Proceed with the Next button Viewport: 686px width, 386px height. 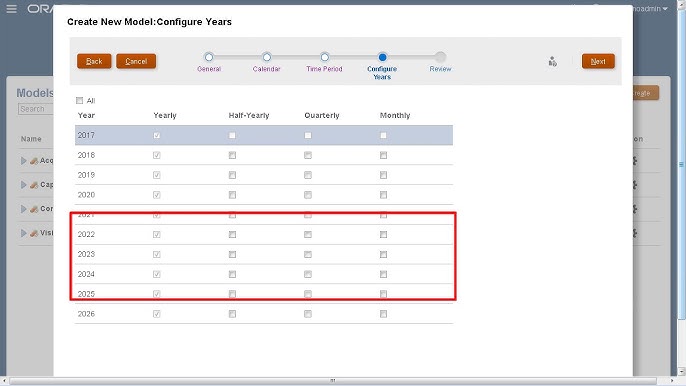pyautogui.click(x=598, y=61)
